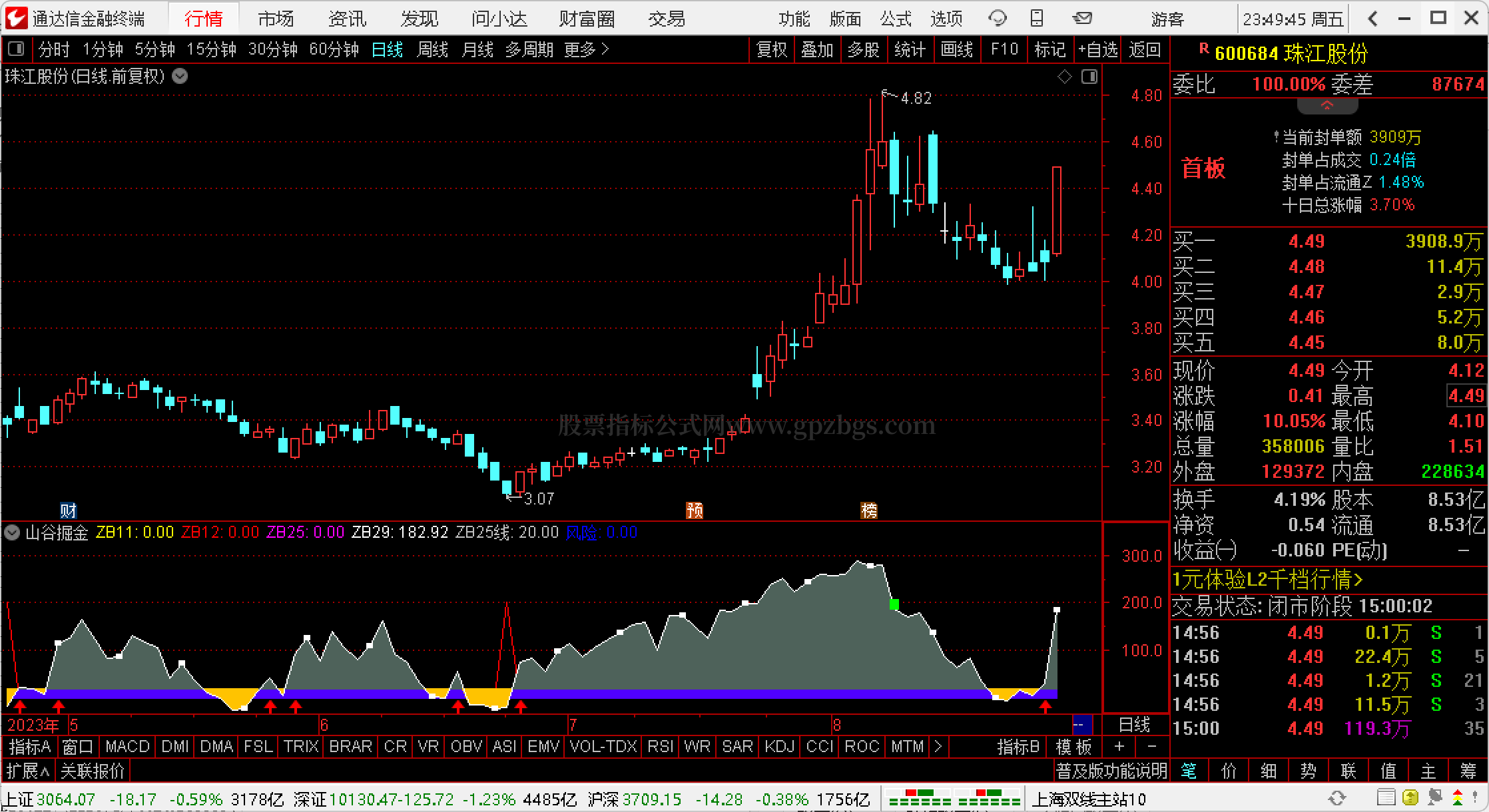Screen dimensions: 1489x812
Task: Switch to 势 tab in bottom-right panel
Action: pyautogui.click(x=1309, y=771)
